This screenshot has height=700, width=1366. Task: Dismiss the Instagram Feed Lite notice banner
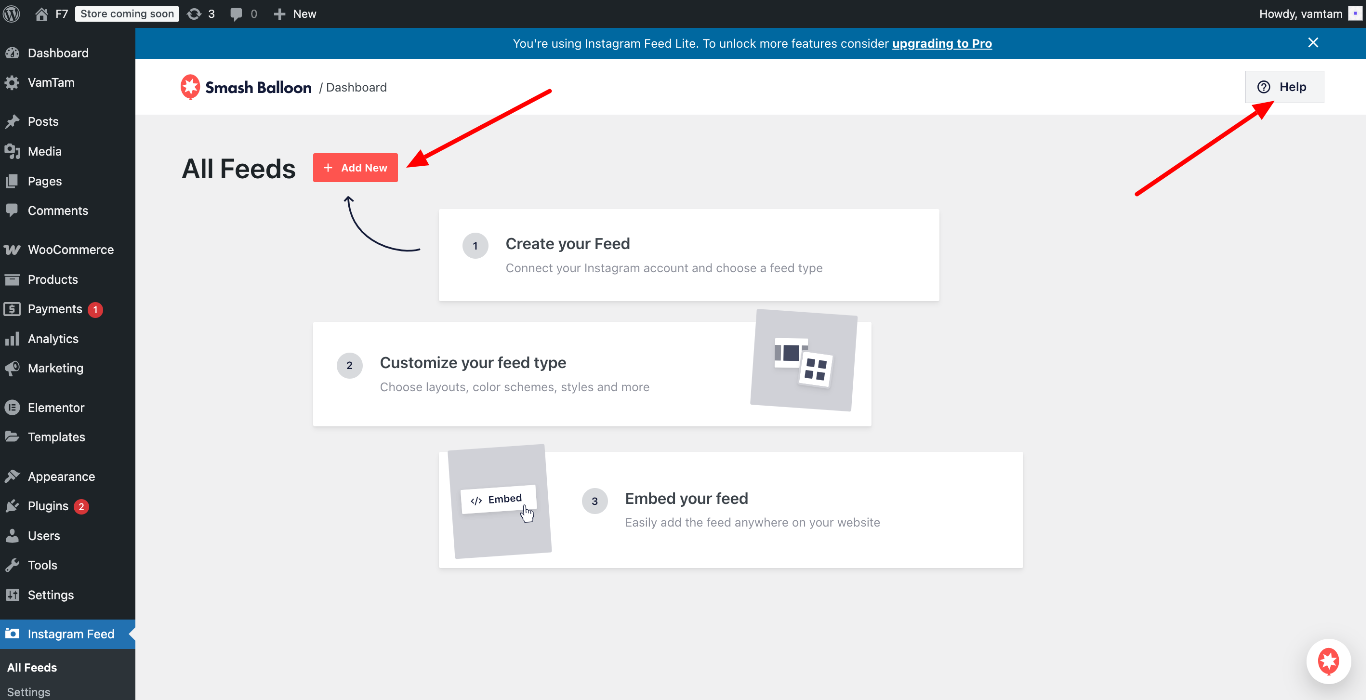coord(1313,43)
